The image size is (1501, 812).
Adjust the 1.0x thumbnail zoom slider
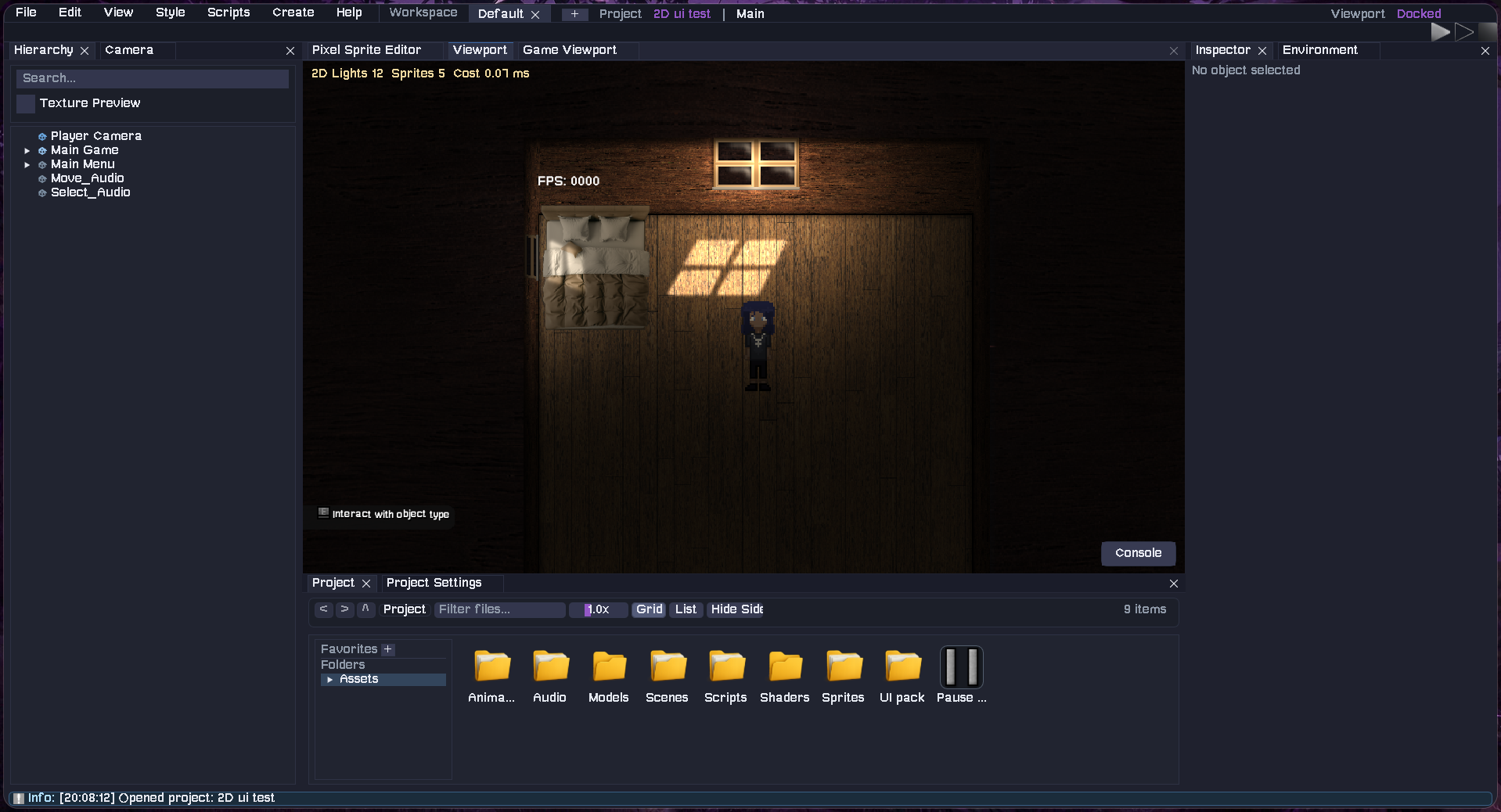pyautogui.click(x=598, y=609)
